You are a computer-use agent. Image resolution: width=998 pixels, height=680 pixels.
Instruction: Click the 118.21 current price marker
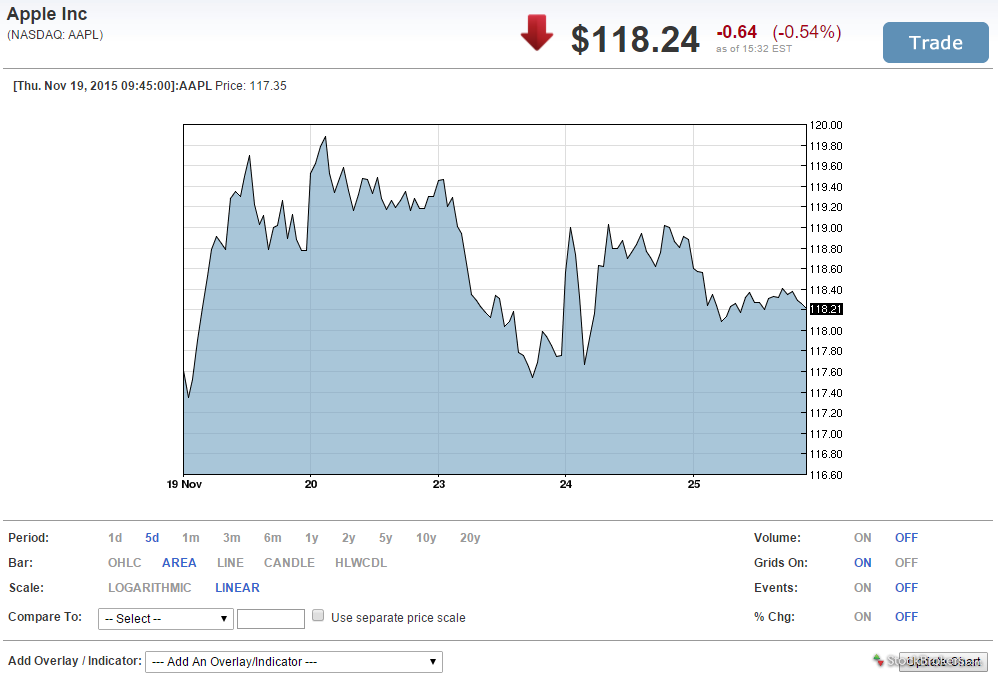826,309
